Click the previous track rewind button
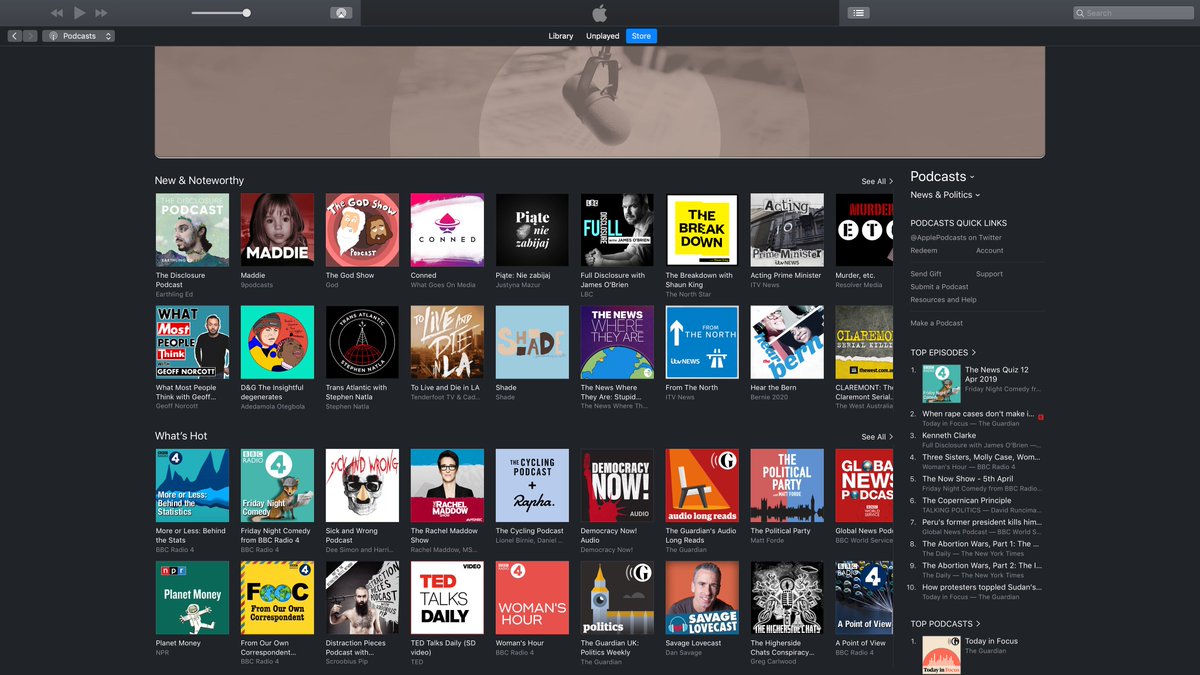This screenshot has height=675, width=1200. 56,13
